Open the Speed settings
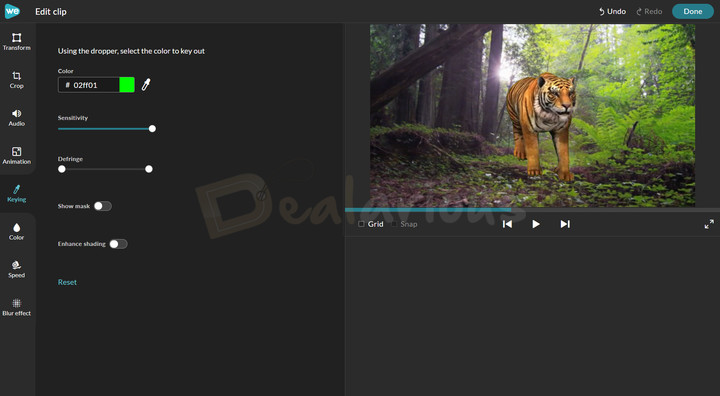Viewport: 720px width, 396px height. tap(17, 269)
